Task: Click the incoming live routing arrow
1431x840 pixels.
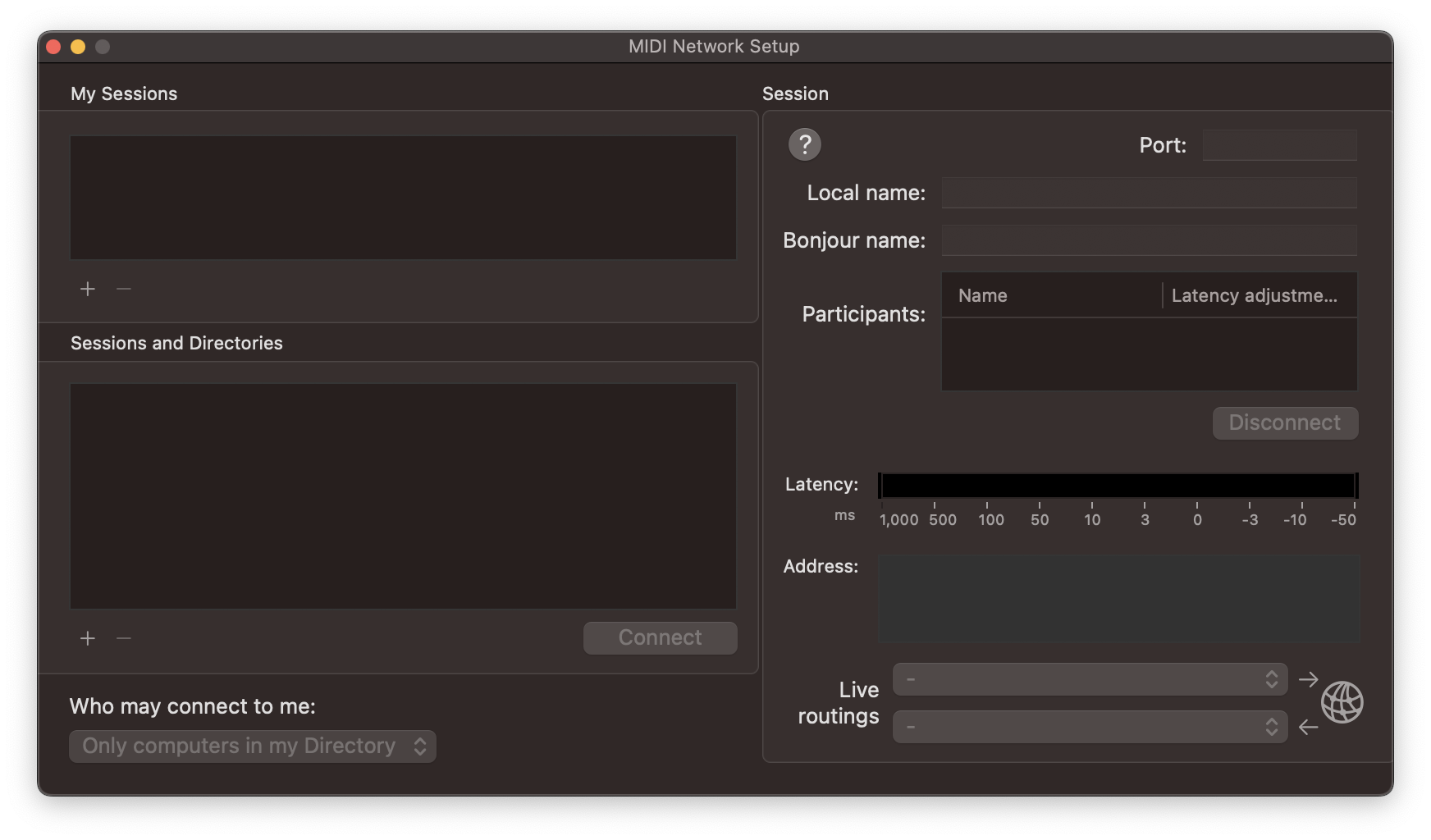Action: [x=1309, y=727]
